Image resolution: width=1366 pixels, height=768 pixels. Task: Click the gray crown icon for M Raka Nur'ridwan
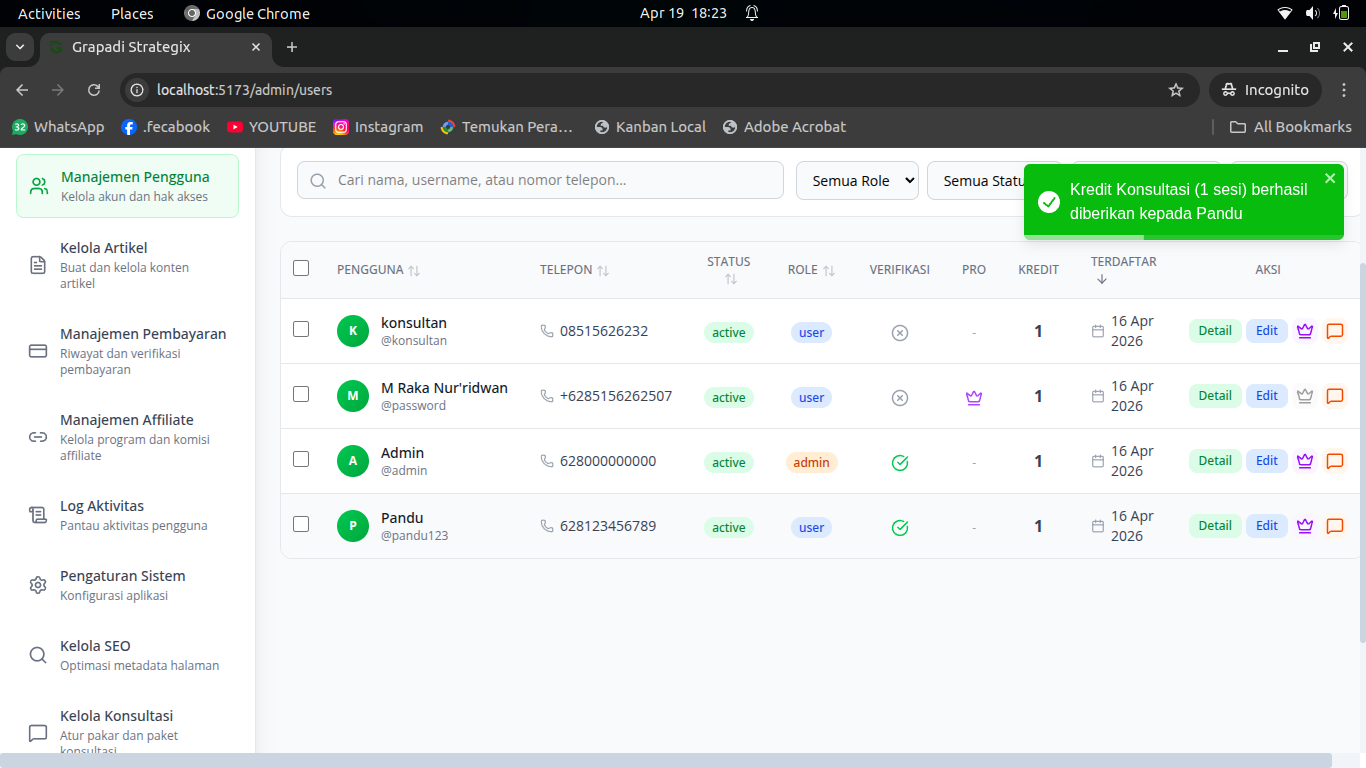tap(1304, 396)
